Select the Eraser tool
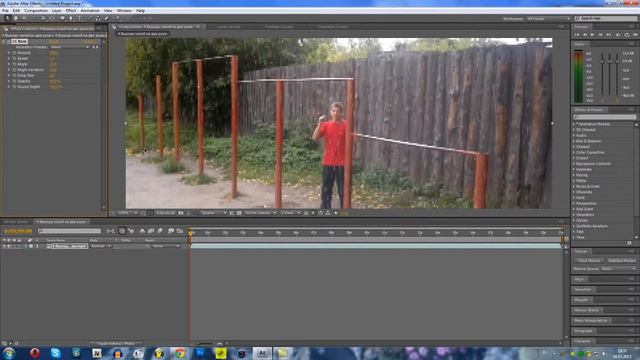640x360 pixels. 107,18
